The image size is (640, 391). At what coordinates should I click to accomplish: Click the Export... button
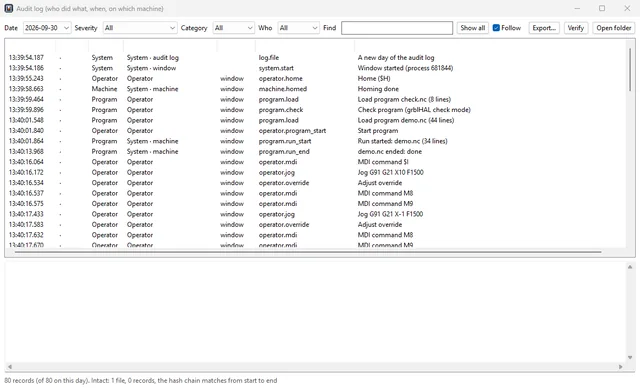(544, 28)
